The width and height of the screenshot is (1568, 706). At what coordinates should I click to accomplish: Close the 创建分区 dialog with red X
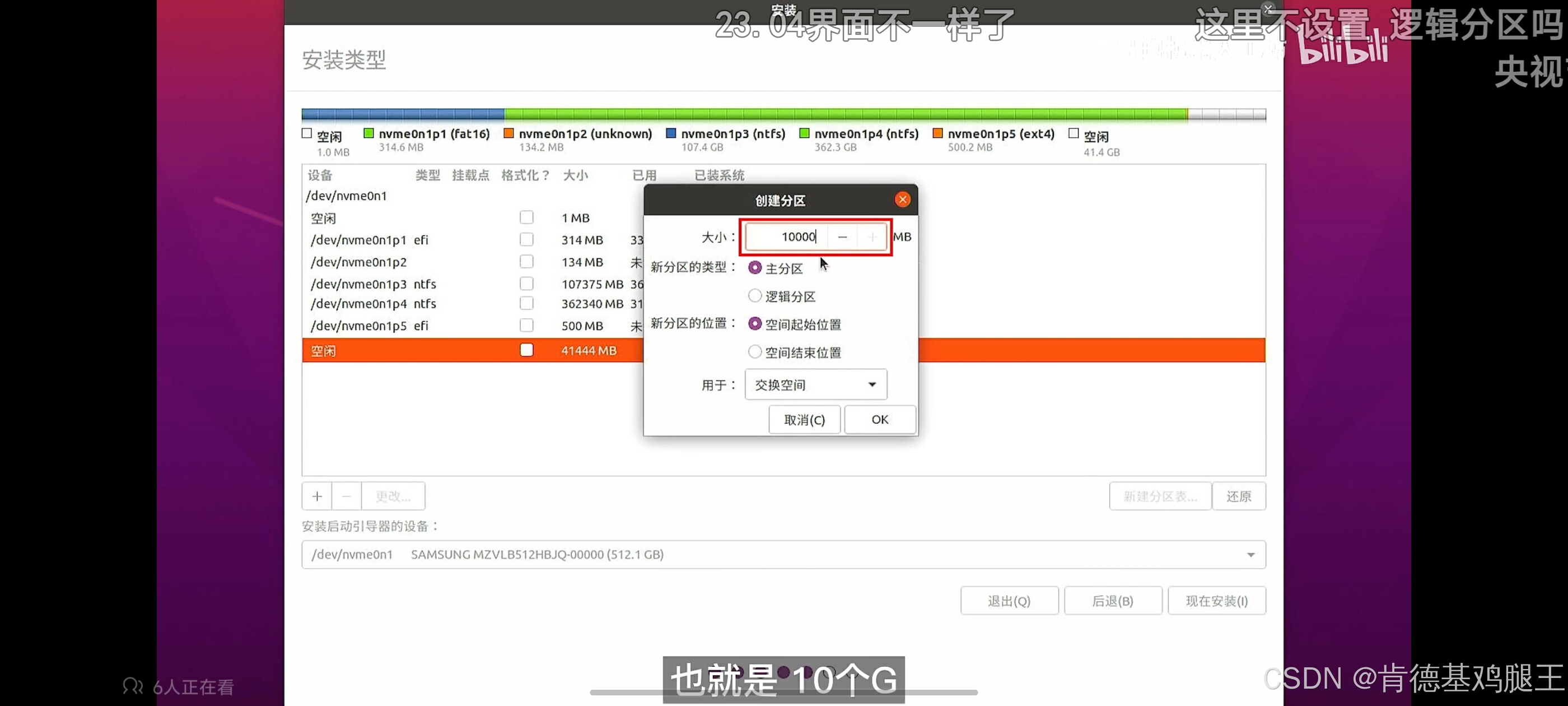click(x=902, y=200)
